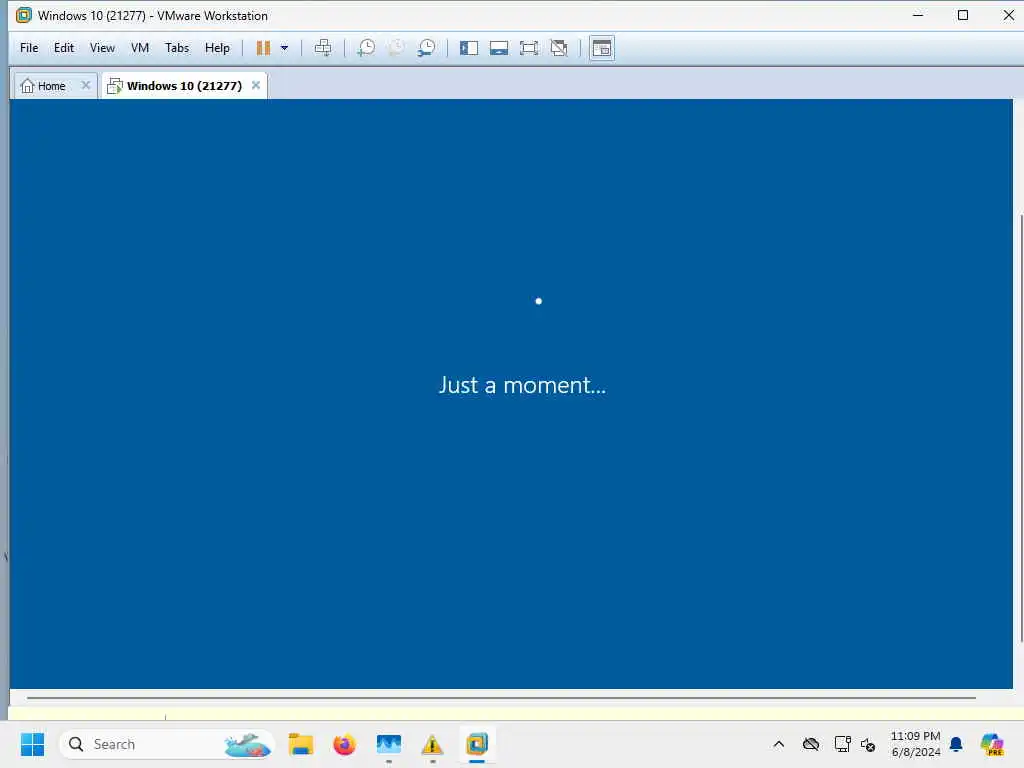Launch Firefox from the taskbar
The height and width of the screenshot is (768, 1024).
[344, 744]
